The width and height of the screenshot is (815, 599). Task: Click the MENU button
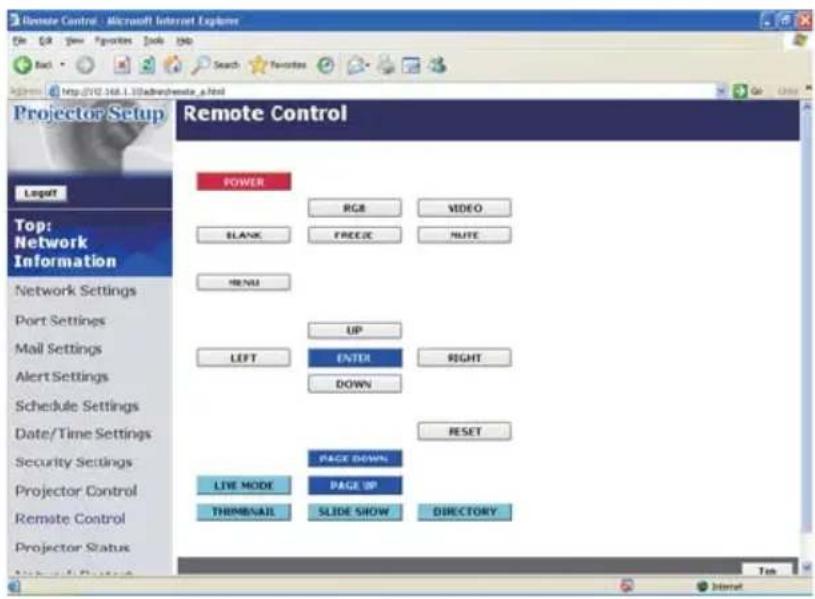point(244,282)
